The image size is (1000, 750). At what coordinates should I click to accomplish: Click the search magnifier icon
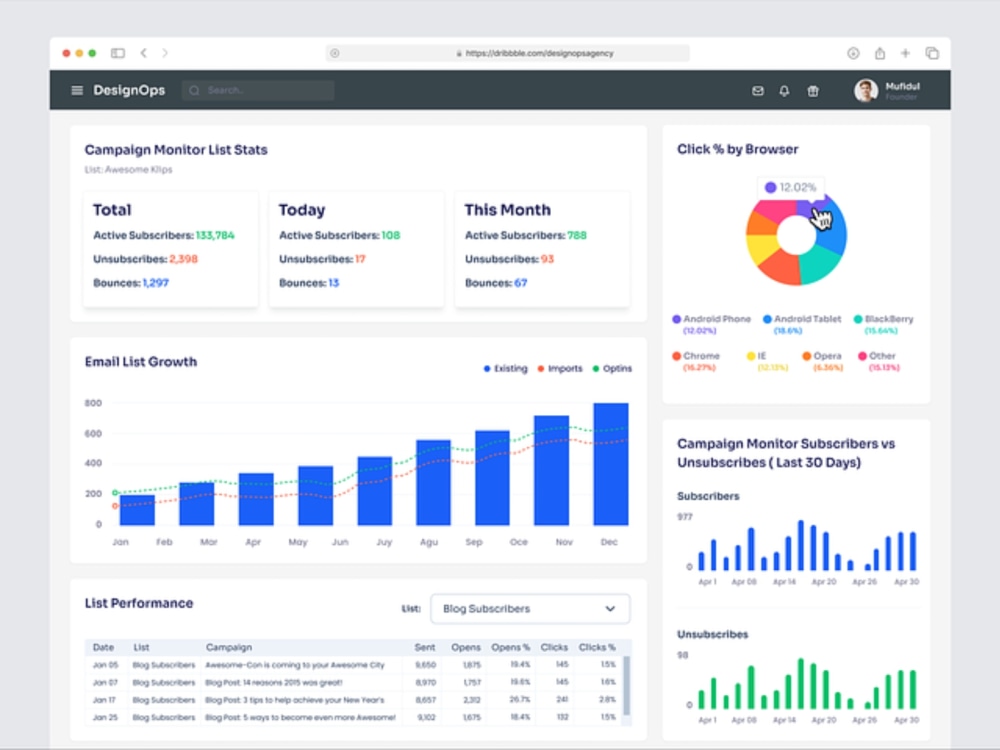(x=195, y=91)
